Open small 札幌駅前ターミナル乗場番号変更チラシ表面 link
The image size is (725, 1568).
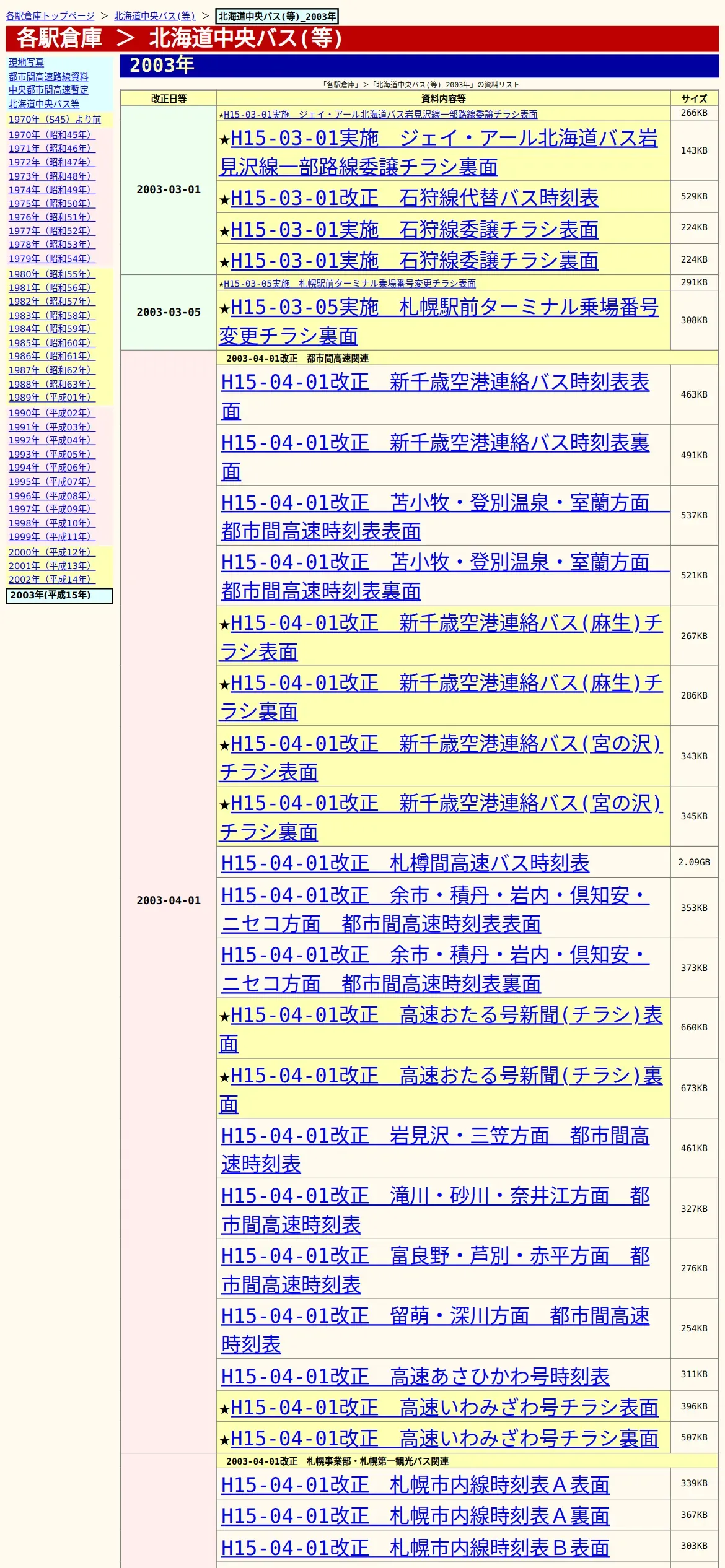[x=349, y=284]
